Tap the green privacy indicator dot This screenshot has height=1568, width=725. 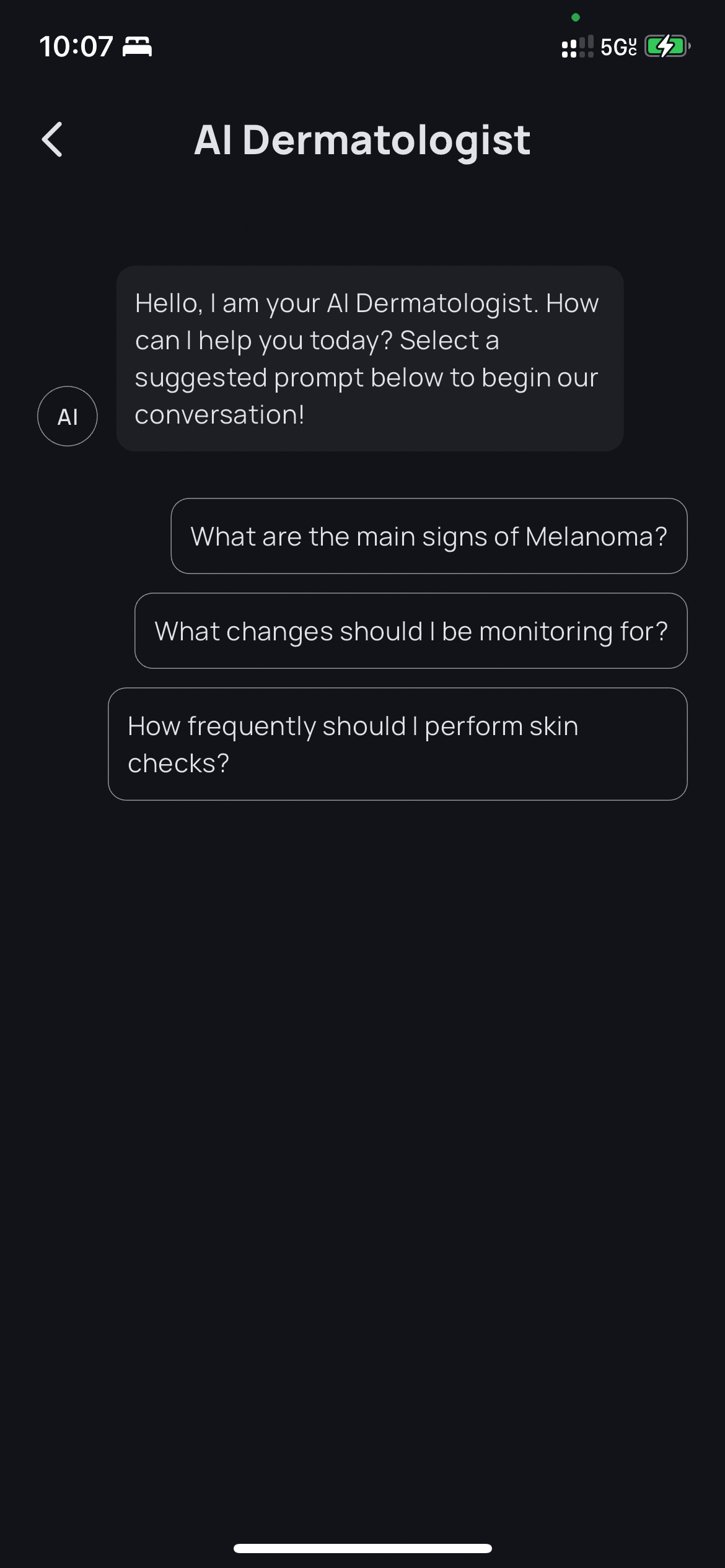(x=576, y=17)
